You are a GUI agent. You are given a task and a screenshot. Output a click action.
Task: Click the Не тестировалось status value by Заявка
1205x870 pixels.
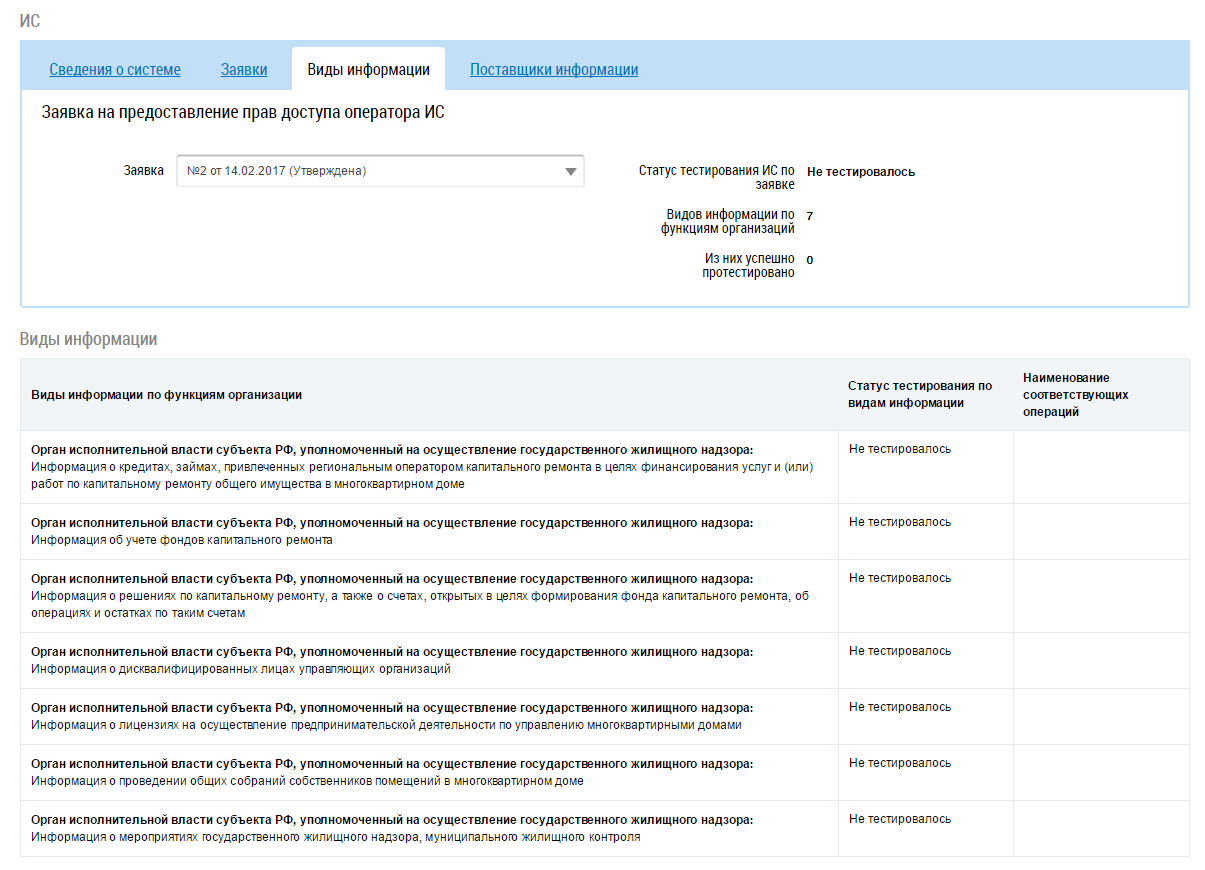860,172
